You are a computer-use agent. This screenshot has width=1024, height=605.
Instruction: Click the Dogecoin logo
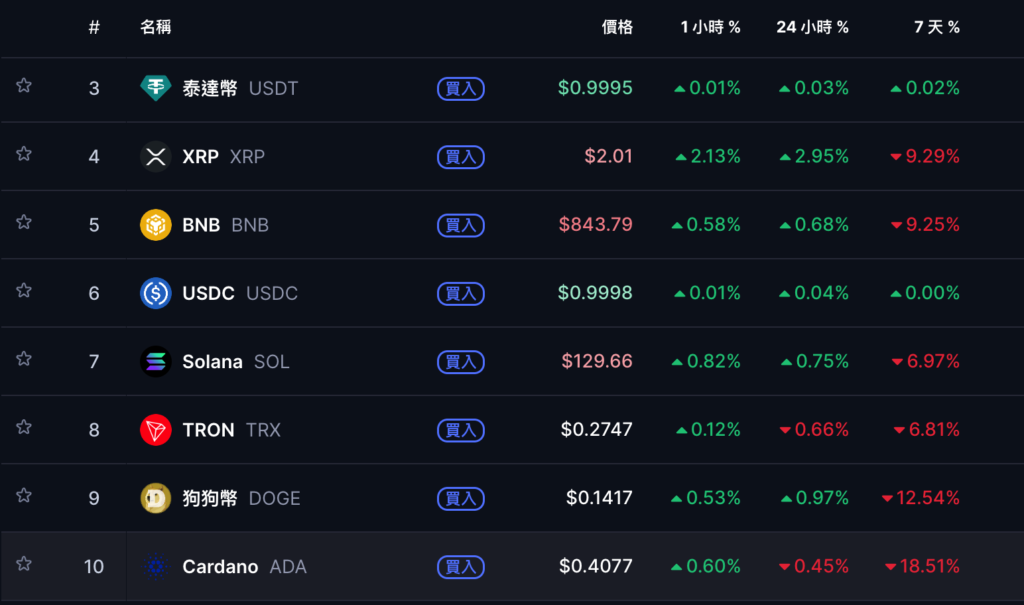[155, 498]
